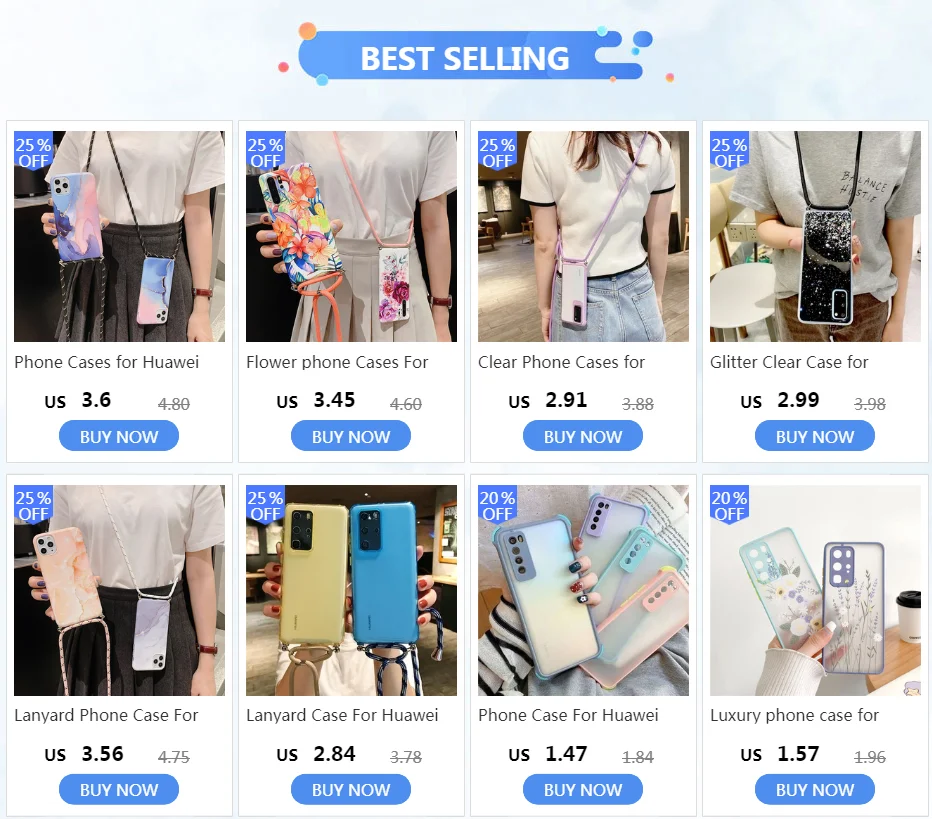Click the BEST SELLING banner

click(465, 56)
